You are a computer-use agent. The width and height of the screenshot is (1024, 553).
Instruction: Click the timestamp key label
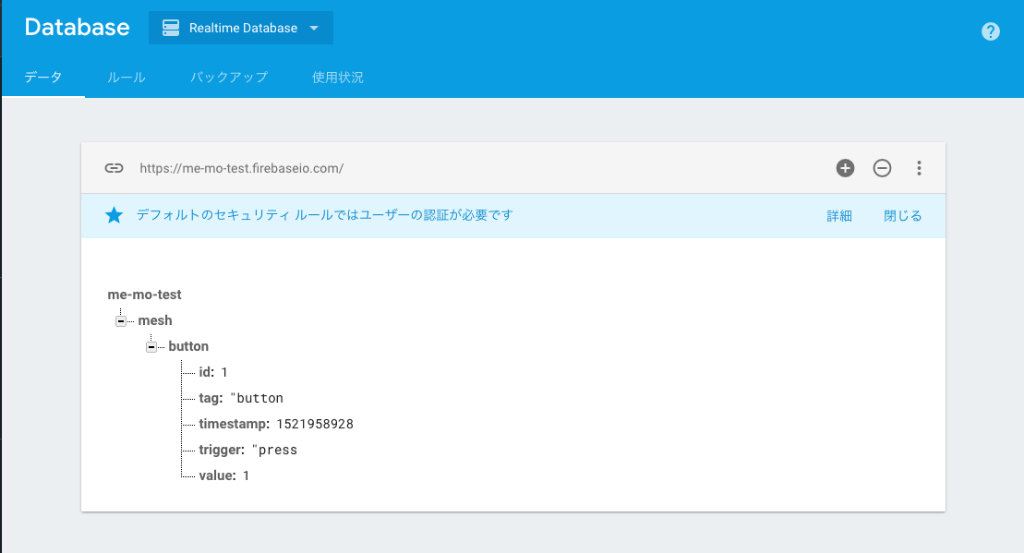click(234, 424)
